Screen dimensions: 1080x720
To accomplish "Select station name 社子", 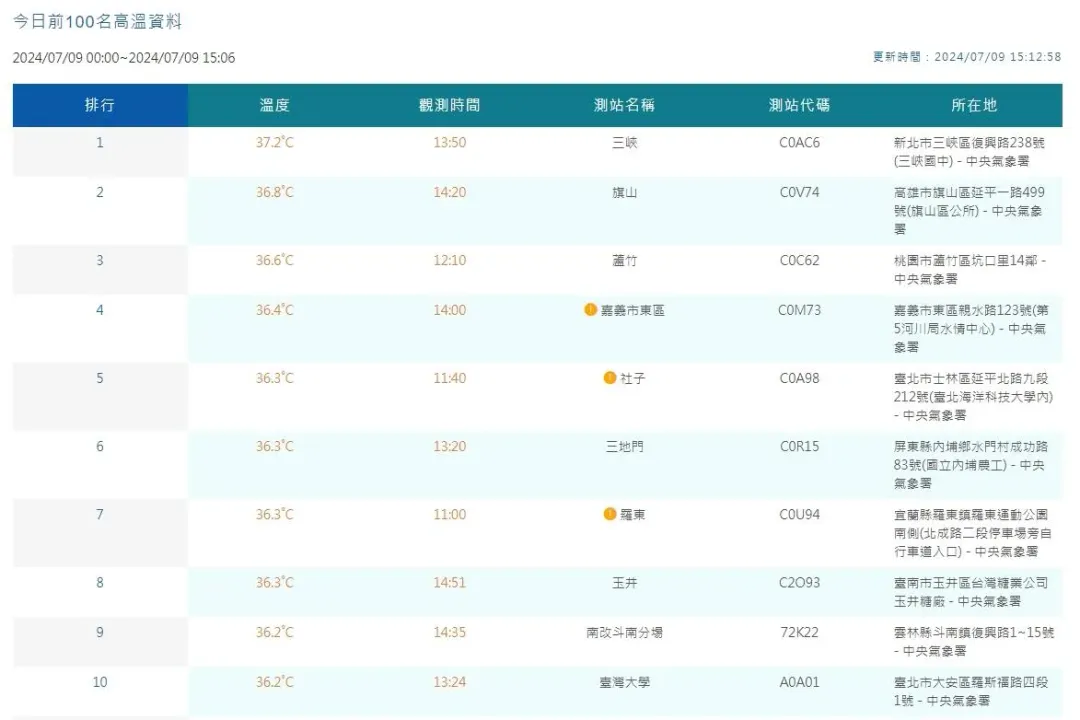I will [633, 378].
